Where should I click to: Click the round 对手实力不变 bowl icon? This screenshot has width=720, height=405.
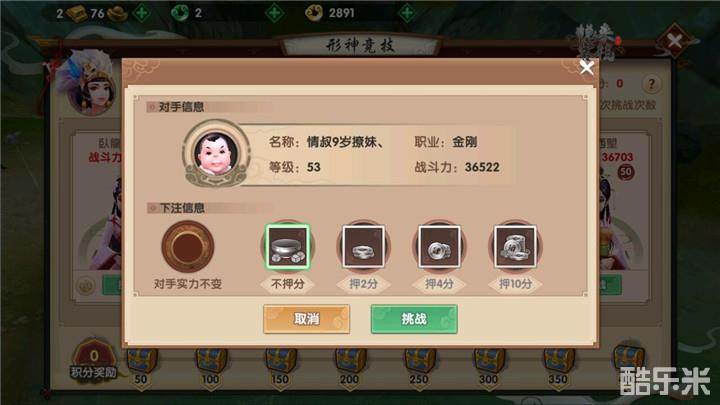[188, 247]
